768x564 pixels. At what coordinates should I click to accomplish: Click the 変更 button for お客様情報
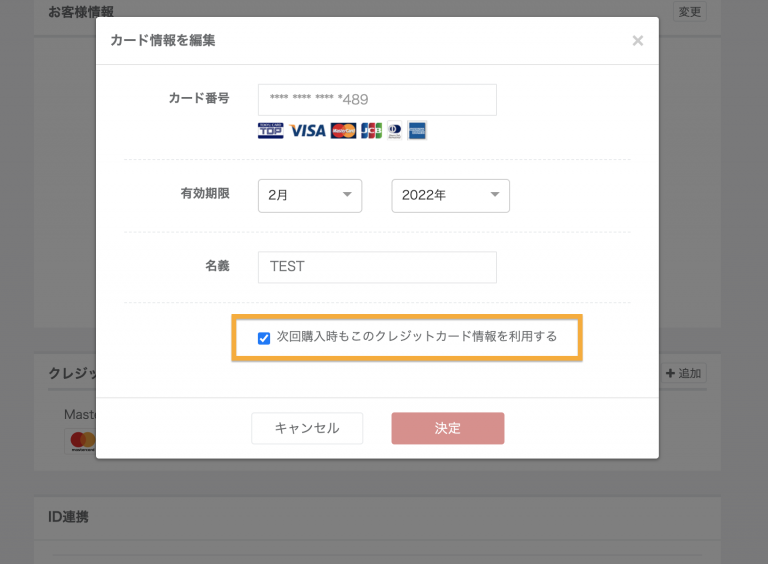(x=690, y=12)
